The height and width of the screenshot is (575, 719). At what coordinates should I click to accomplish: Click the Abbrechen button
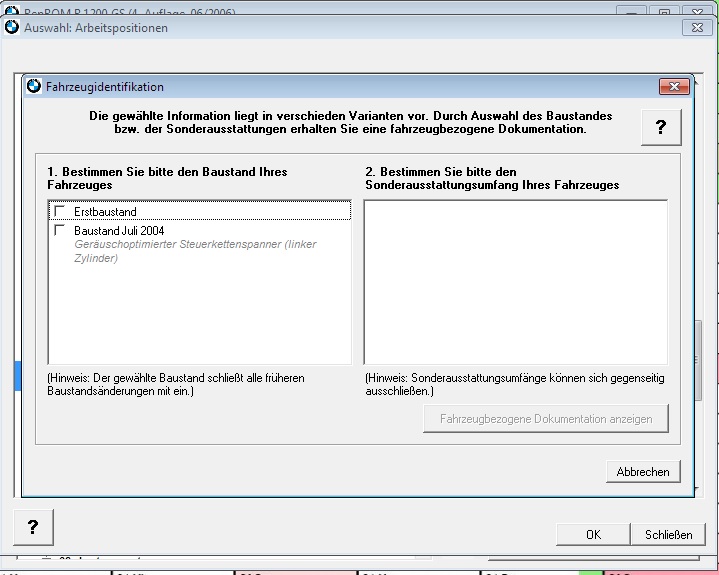(643, 472)
